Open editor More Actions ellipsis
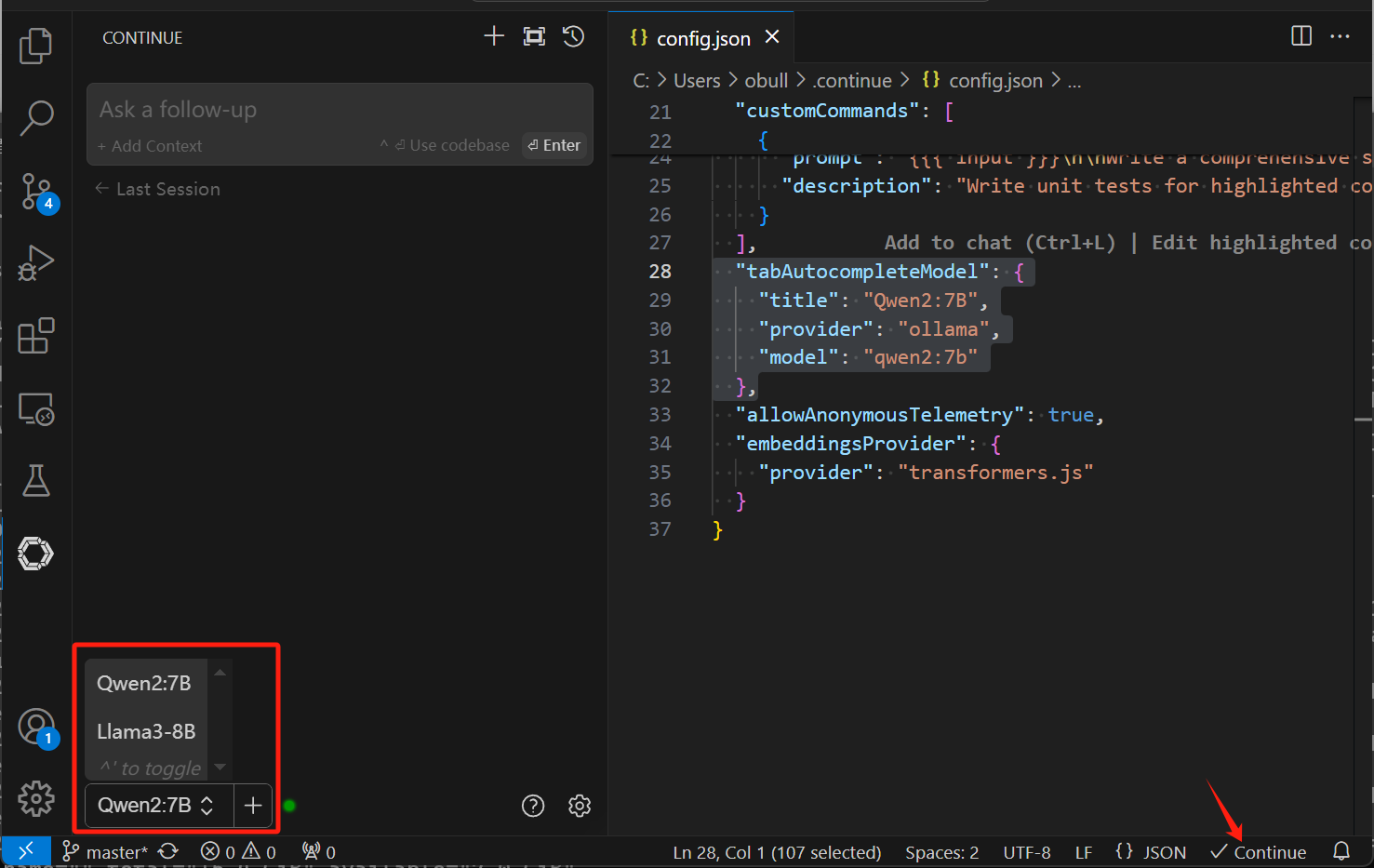 coord(1340,36)
